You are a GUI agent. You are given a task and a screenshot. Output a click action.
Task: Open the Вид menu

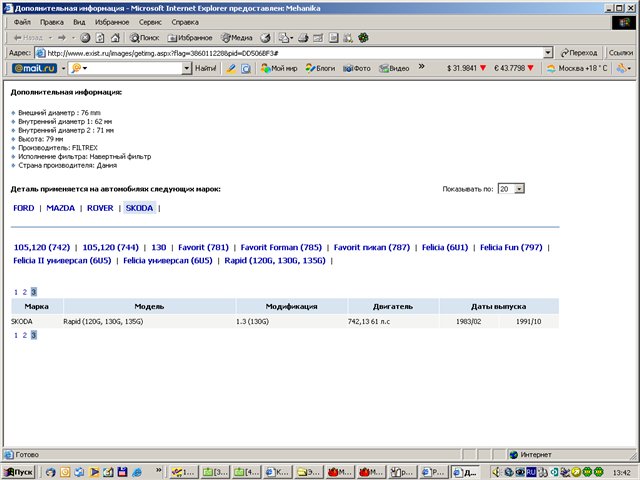(x=79, y=22)
